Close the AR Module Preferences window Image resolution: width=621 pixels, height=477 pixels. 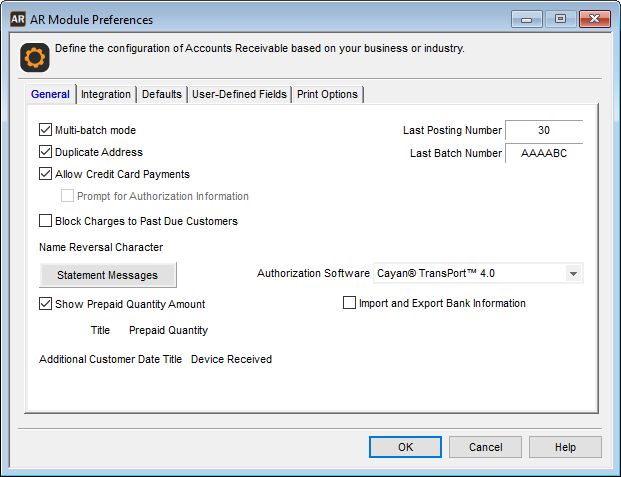(x=594, y=19)
